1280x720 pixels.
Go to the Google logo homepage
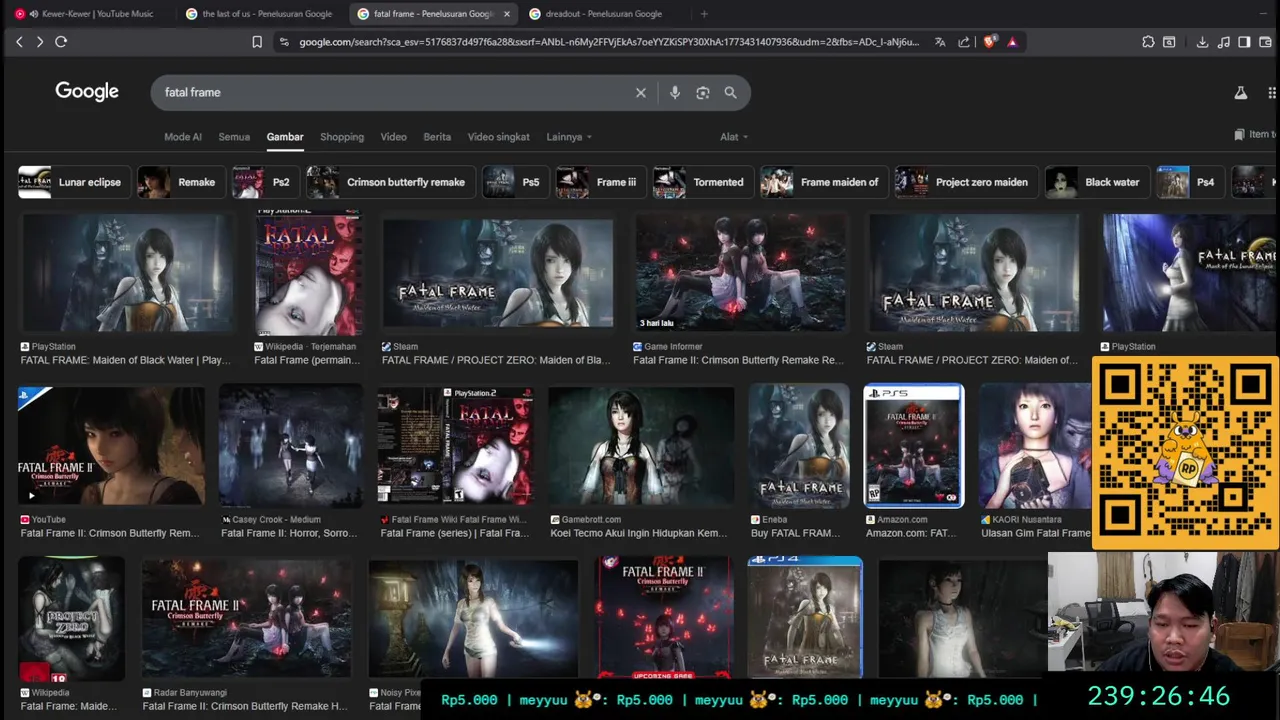coord(87,92)
